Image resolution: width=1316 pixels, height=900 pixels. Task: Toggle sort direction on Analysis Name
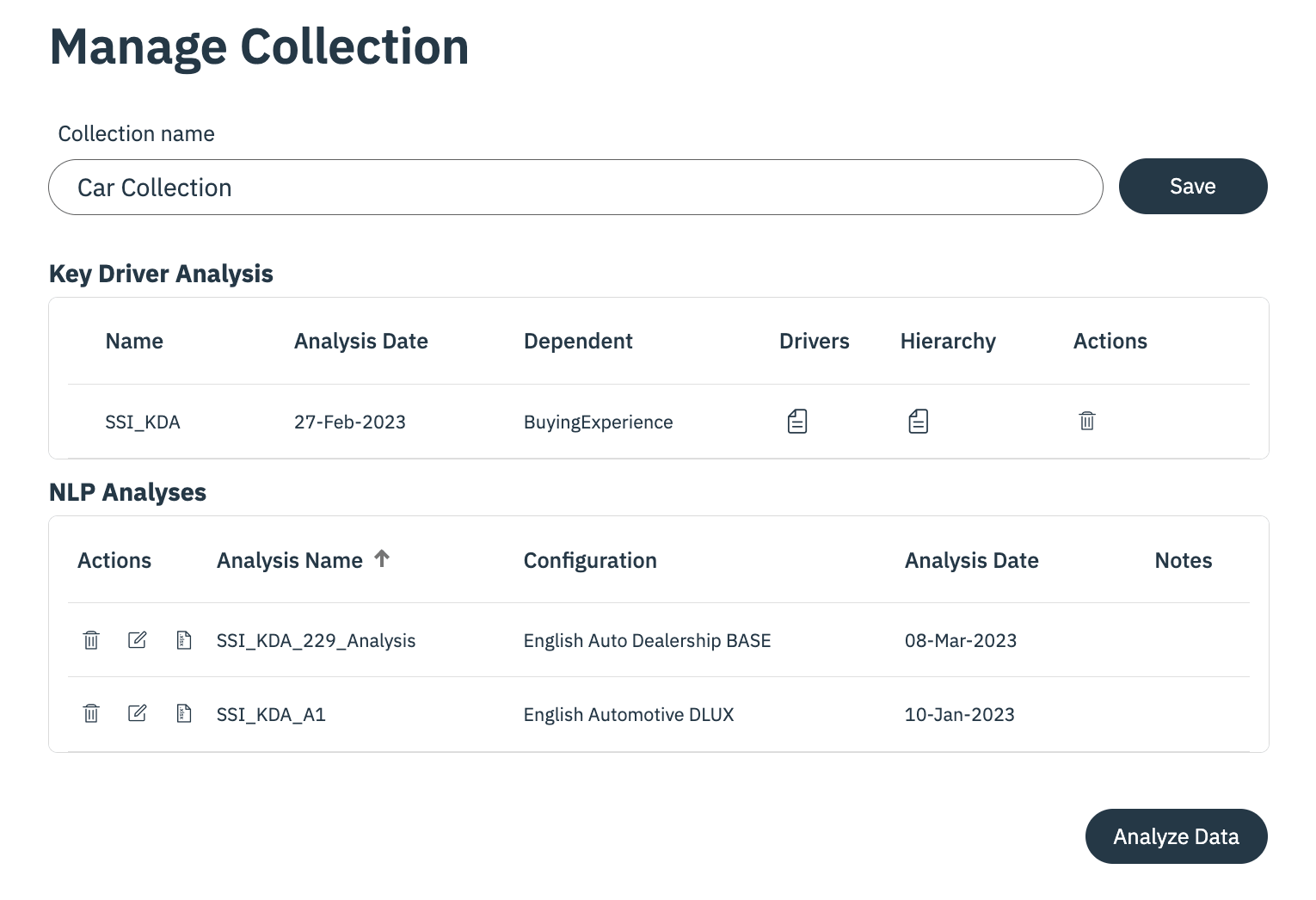click(x=382, y=558)
